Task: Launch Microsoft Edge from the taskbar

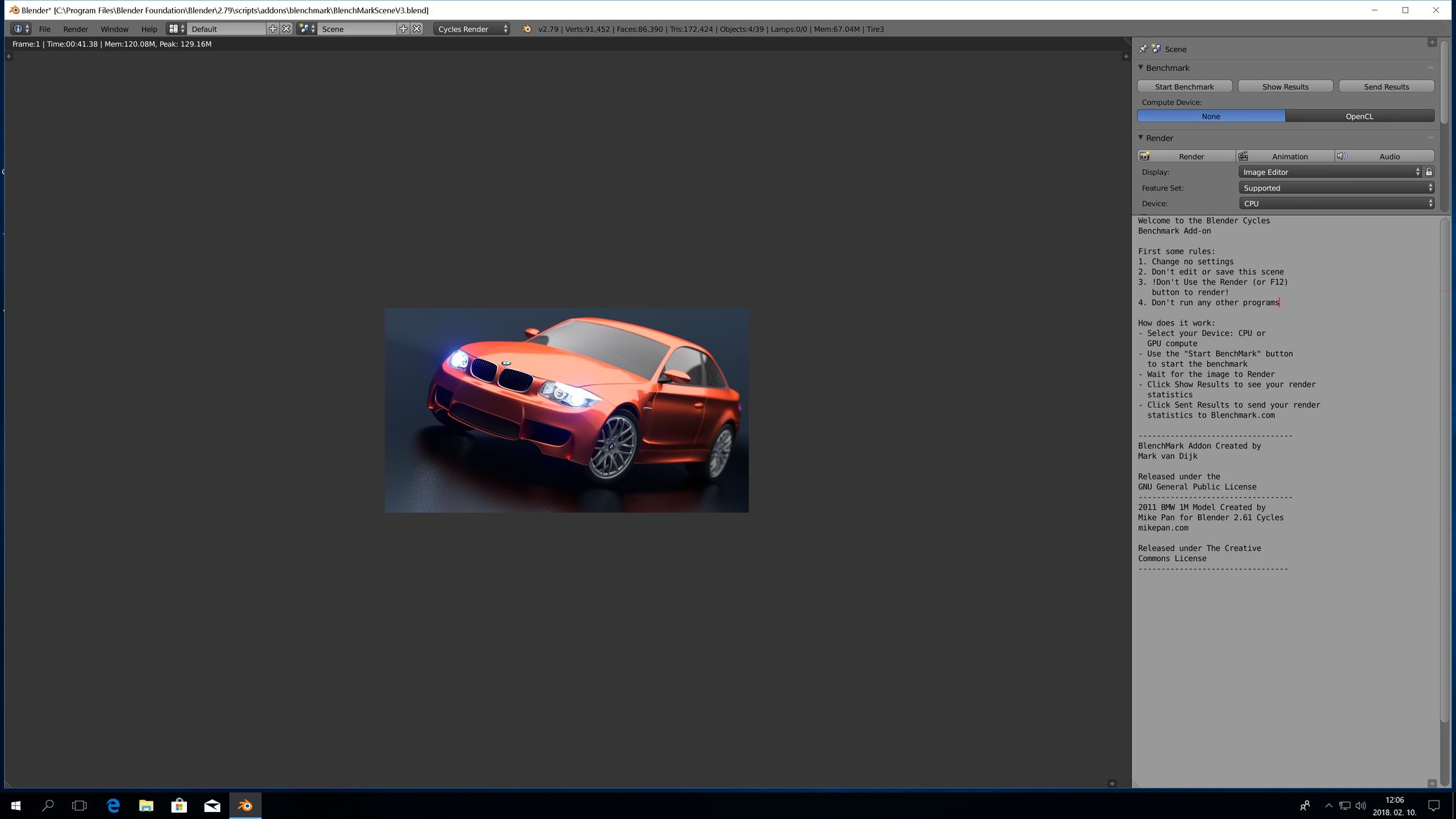Action: click(x=113, y=806)
